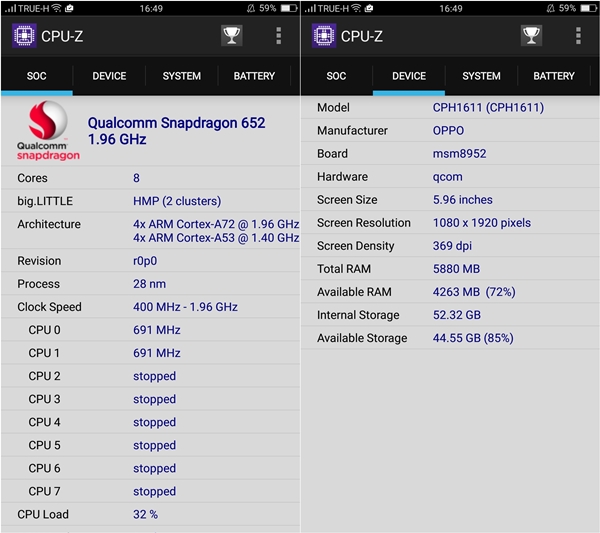Switch to SYSTEM tab in left screen
Screen dimensions: 600x533
click(x=182, y=76)
